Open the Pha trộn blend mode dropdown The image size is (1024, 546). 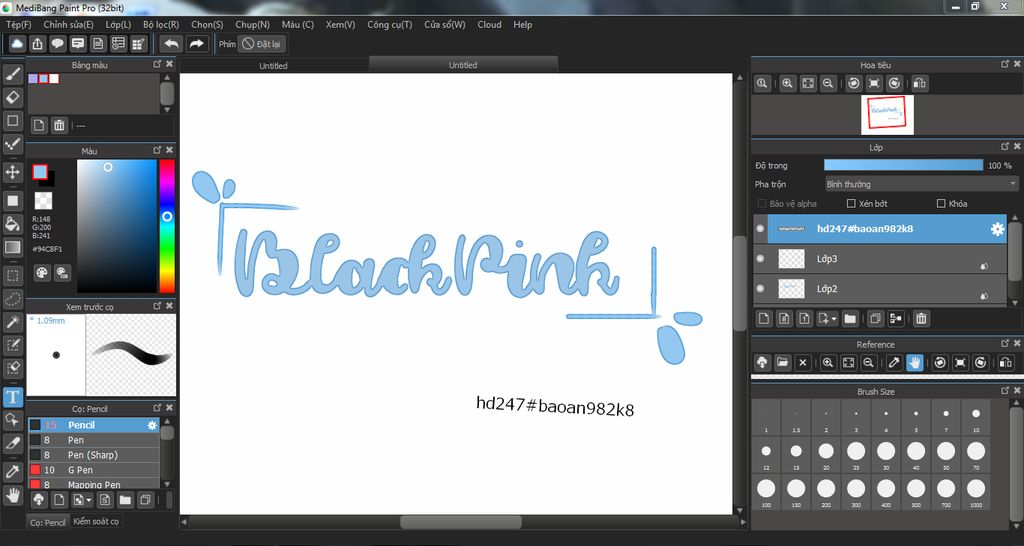[x=921, y=184]
